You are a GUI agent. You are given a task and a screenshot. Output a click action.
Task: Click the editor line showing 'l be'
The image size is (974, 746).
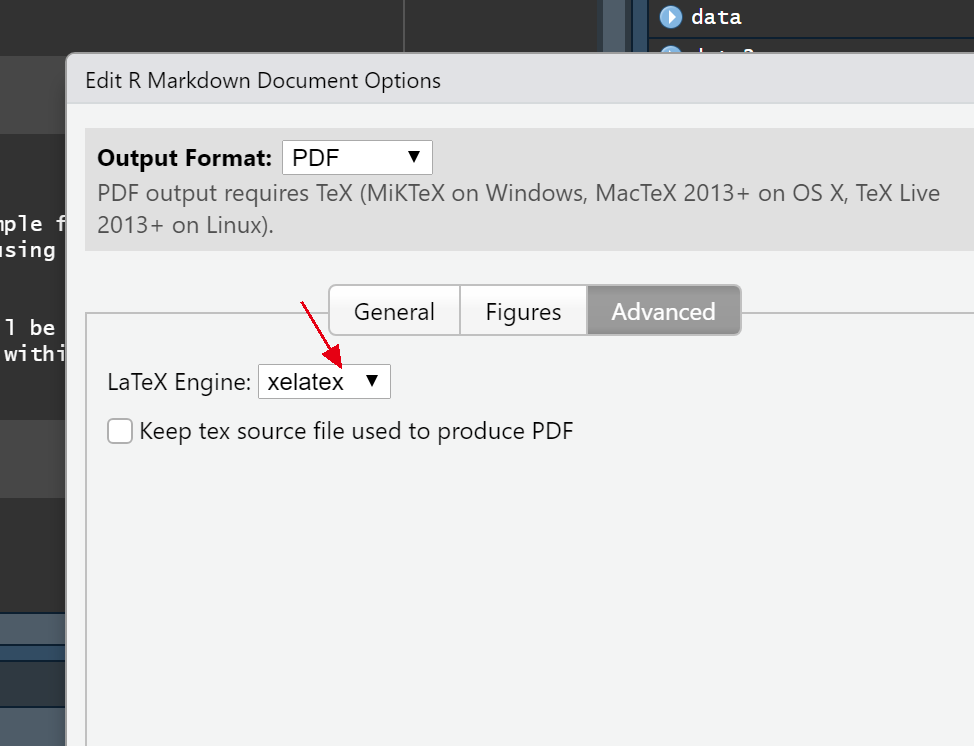pyautogui.click(x=28, y=327)
